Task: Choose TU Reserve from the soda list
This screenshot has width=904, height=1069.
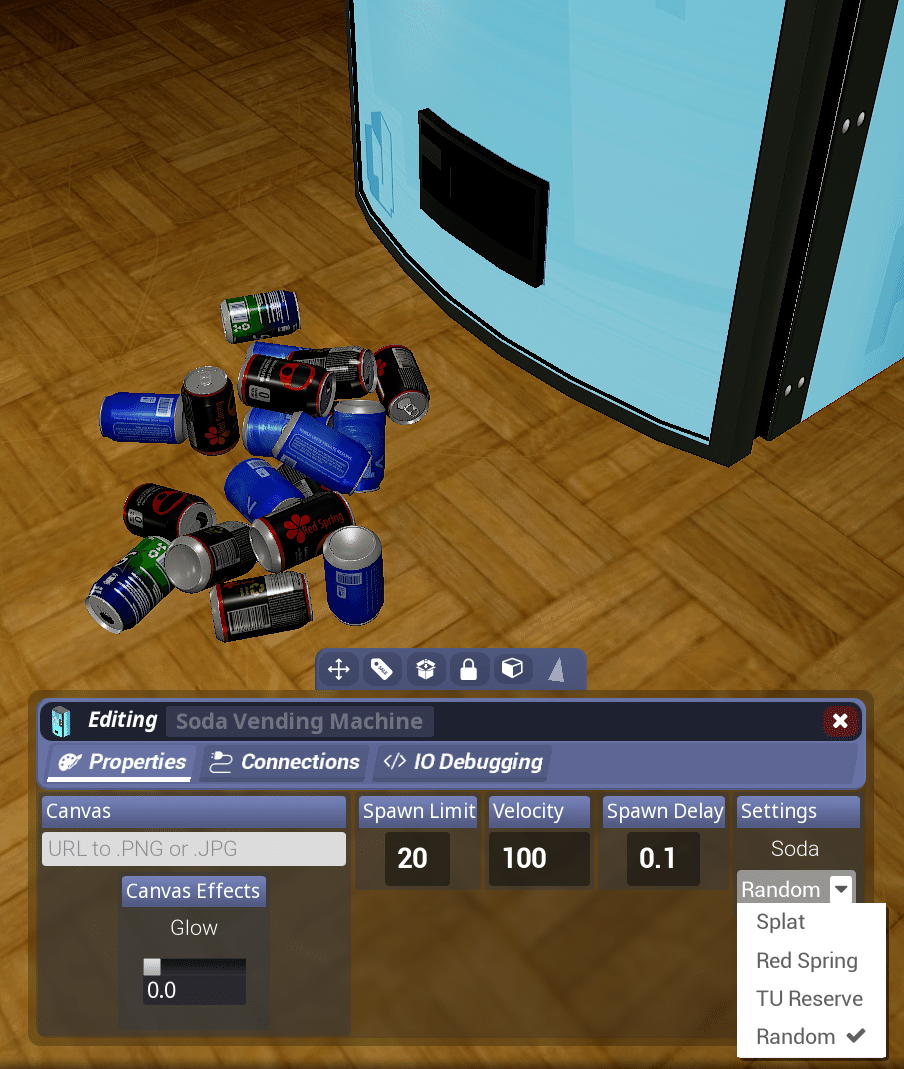Action: pos(811,999)
